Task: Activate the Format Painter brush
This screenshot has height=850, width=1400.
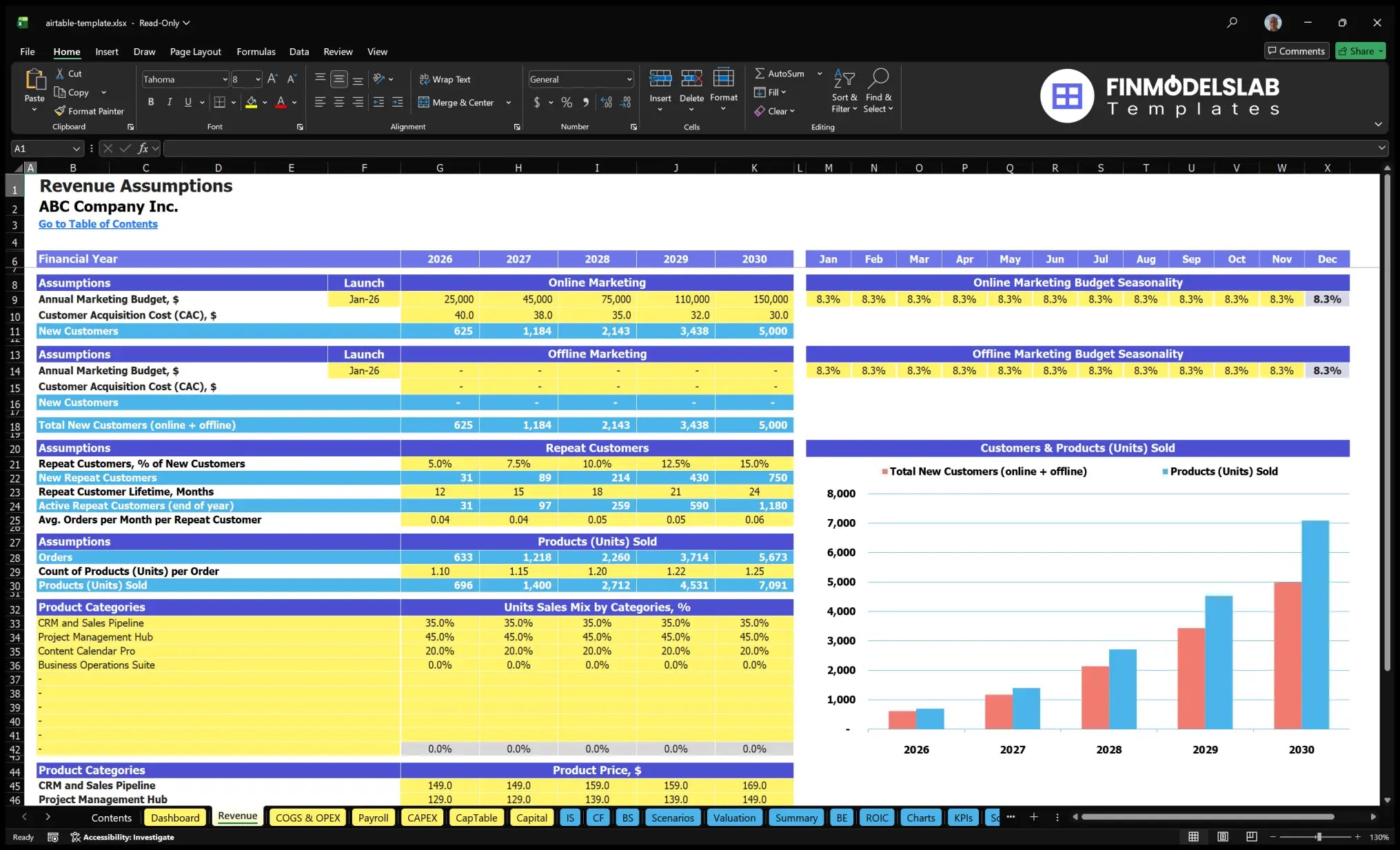Action: pos(60,110)
